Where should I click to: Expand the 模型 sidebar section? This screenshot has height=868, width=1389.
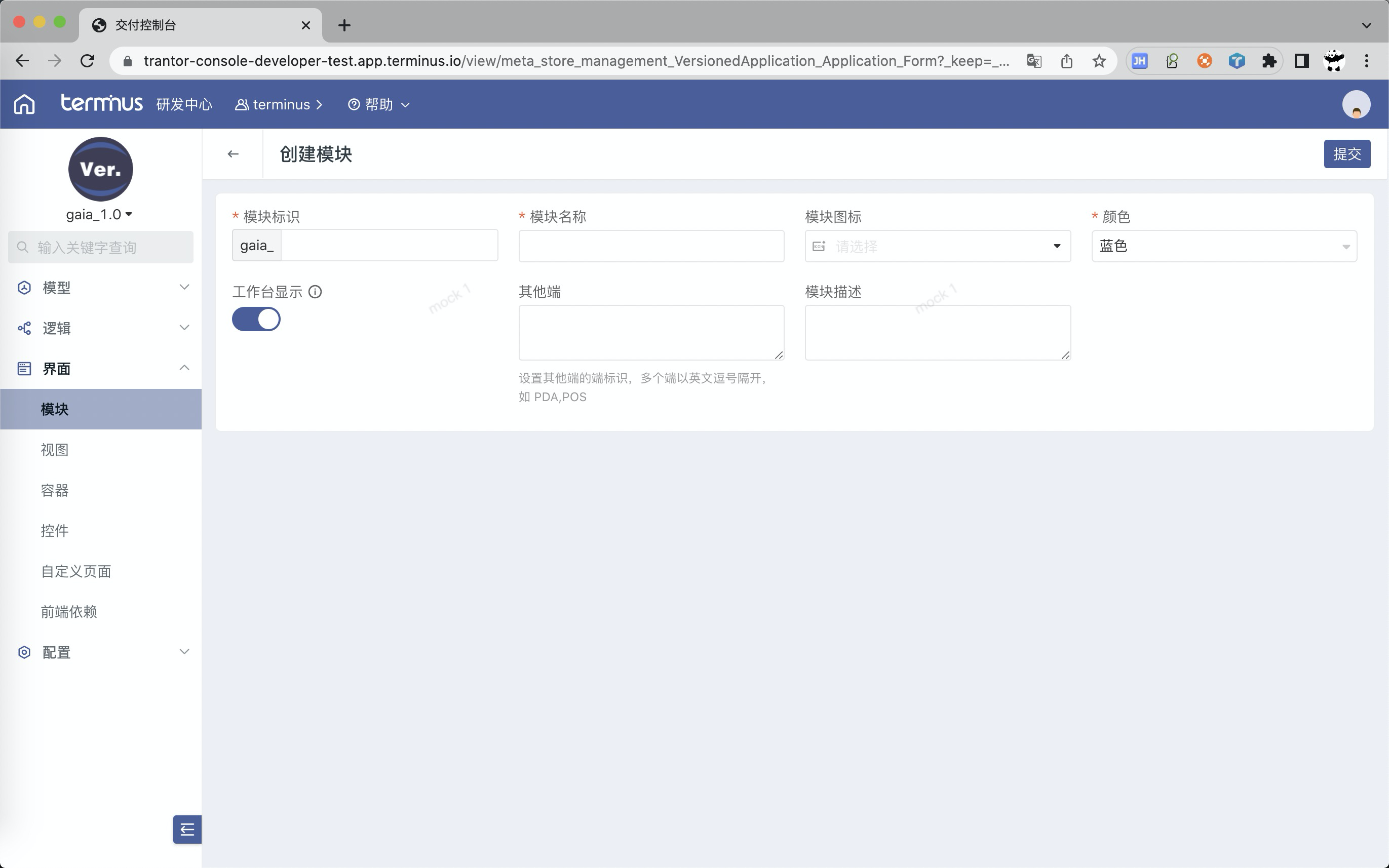coord(100,288)
